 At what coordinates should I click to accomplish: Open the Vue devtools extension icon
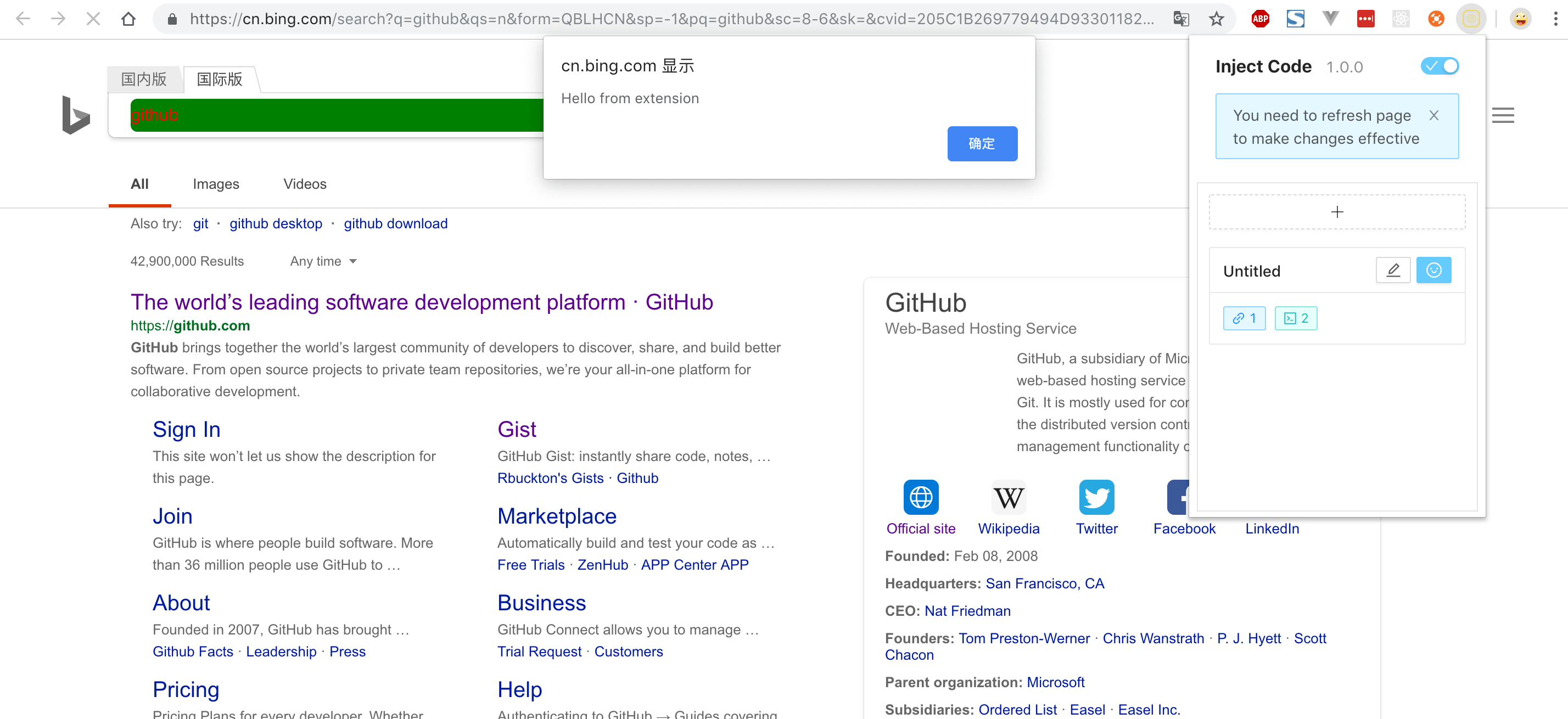pos(1331,19)
